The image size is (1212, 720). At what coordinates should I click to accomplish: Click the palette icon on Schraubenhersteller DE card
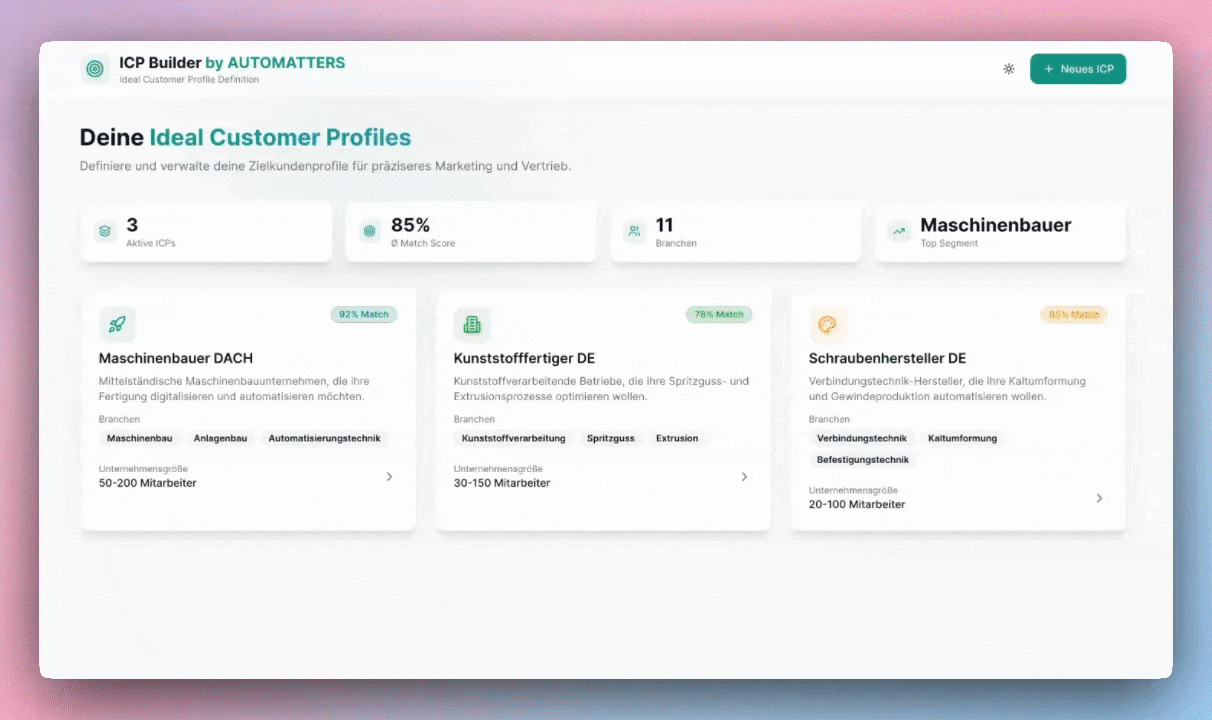827,324
